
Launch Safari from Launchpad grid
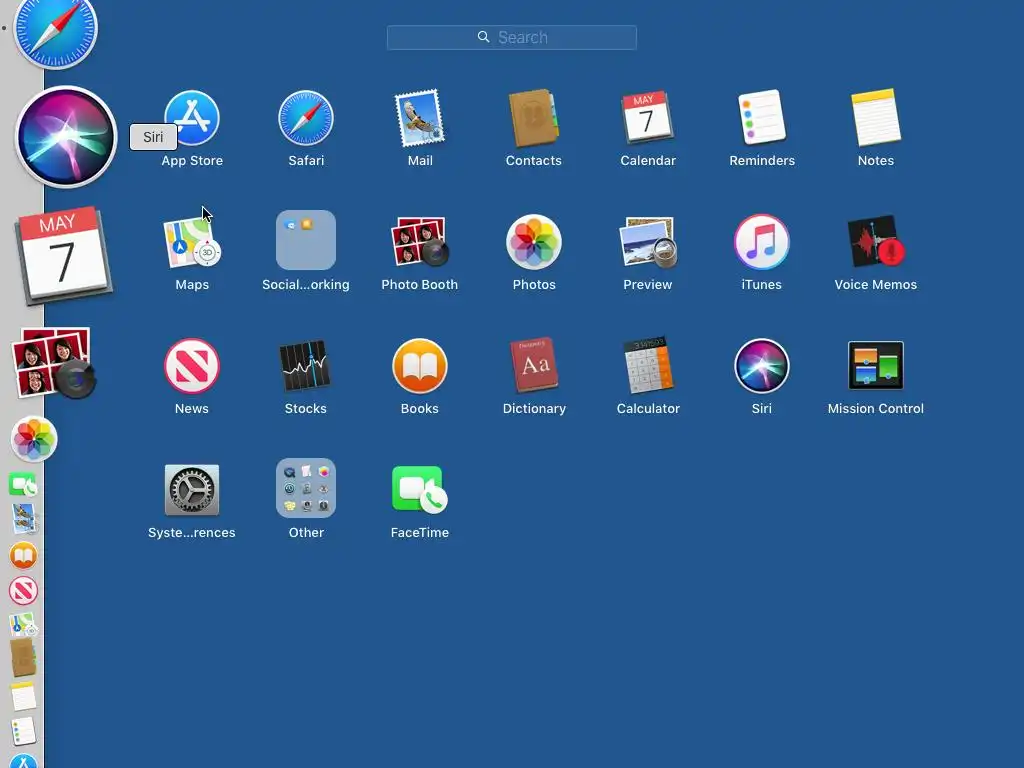pos(306,118)
